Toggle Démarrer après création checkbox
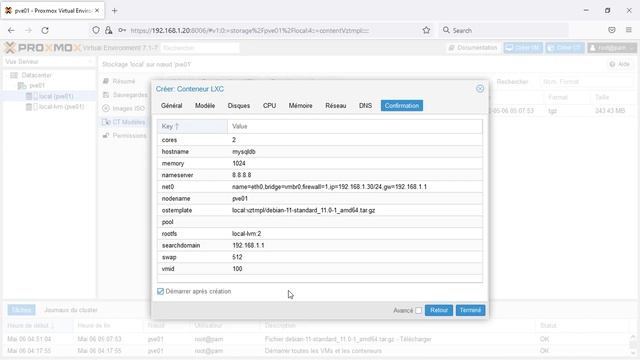This screenshot has width=640, height=360. coord(160,291)
